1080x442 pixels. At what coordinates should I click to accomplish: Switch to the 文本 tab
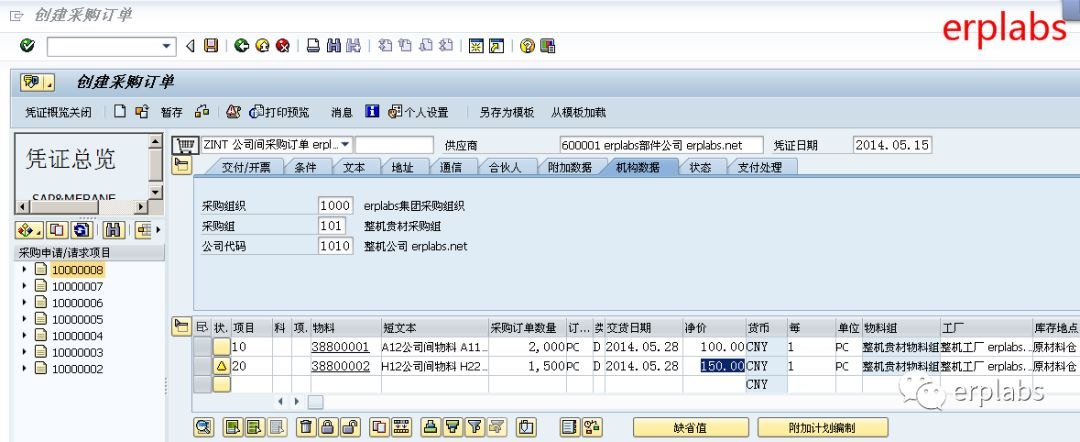(354, 167)
